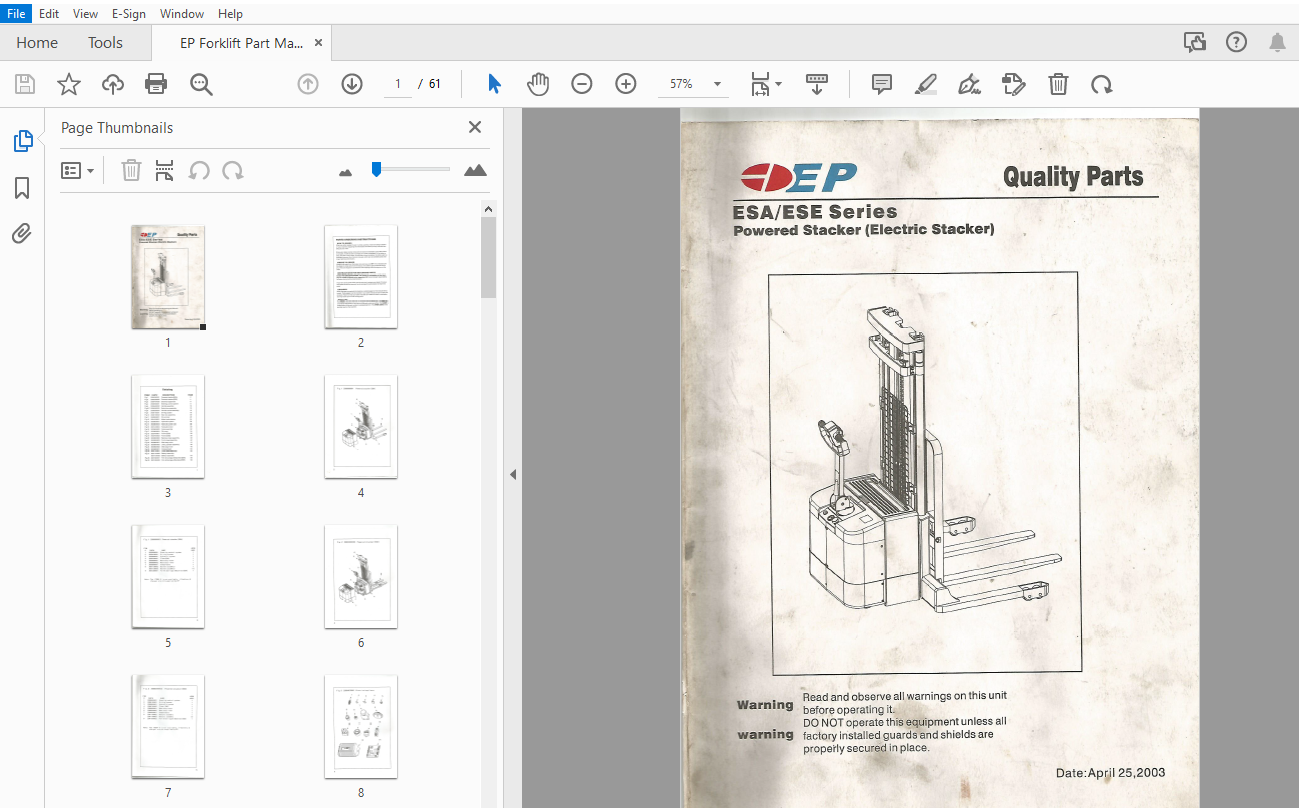Adjust the thumbnail size slider

(x=376, y=169)
